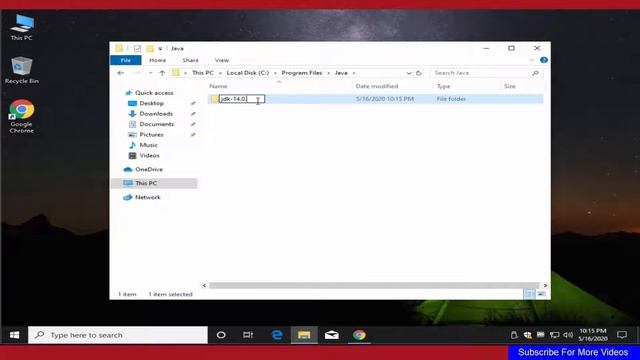Click the jdk folder icon
The image size is (640, 360).
[215, 99]
